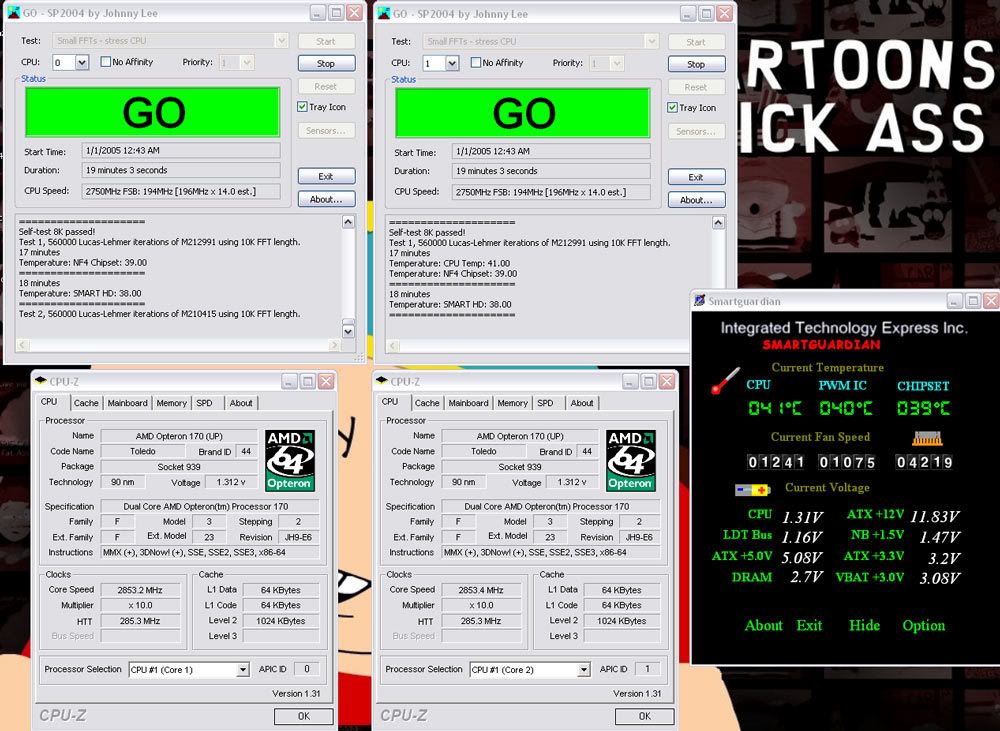Click right arrow of left SP2004 horizontal scrollbar
1000x731 pixels.
coord(334,345)
